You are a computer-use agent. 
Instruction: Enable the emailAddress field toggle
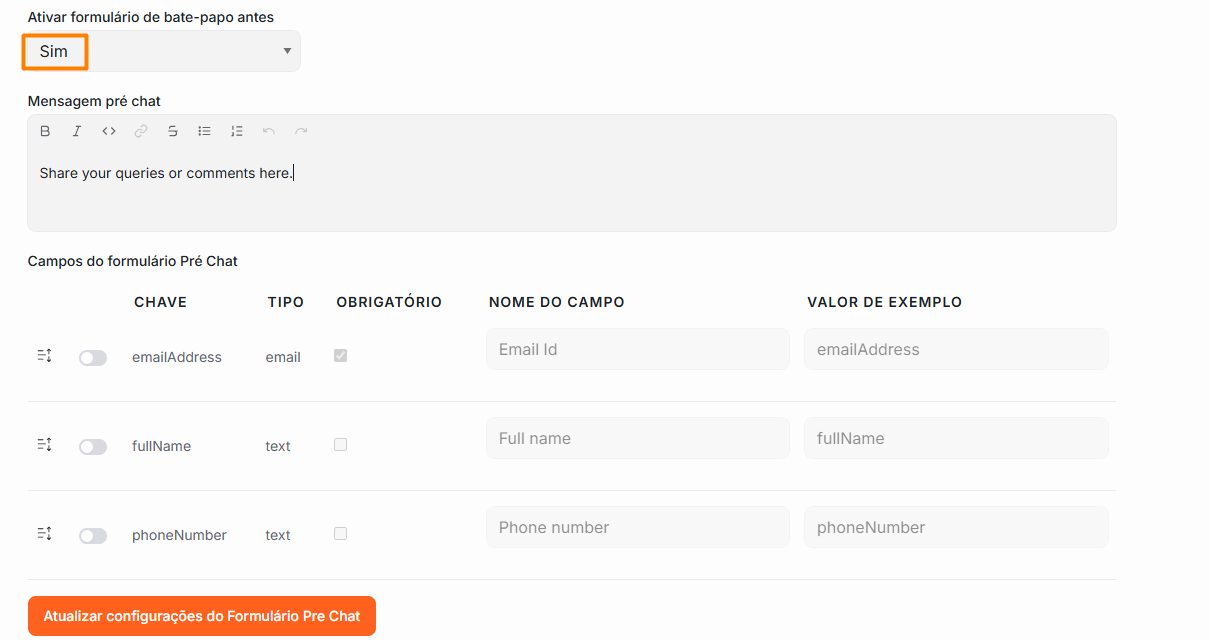point(93,358)
